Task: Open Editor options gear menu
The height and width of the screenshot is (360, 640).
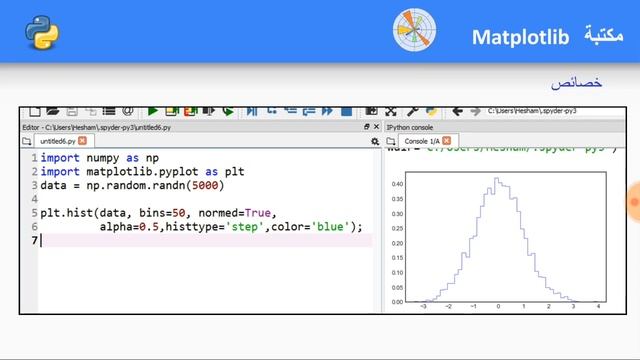Action: (375, 142)
